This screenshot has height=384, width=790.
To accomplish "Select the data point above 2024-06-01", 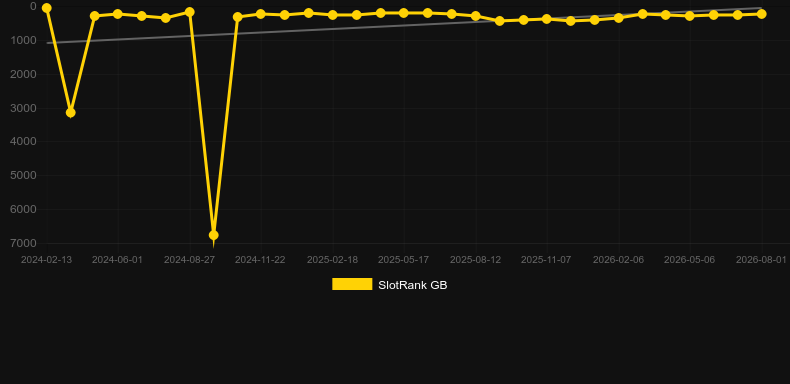I will (x=118, y=14).
